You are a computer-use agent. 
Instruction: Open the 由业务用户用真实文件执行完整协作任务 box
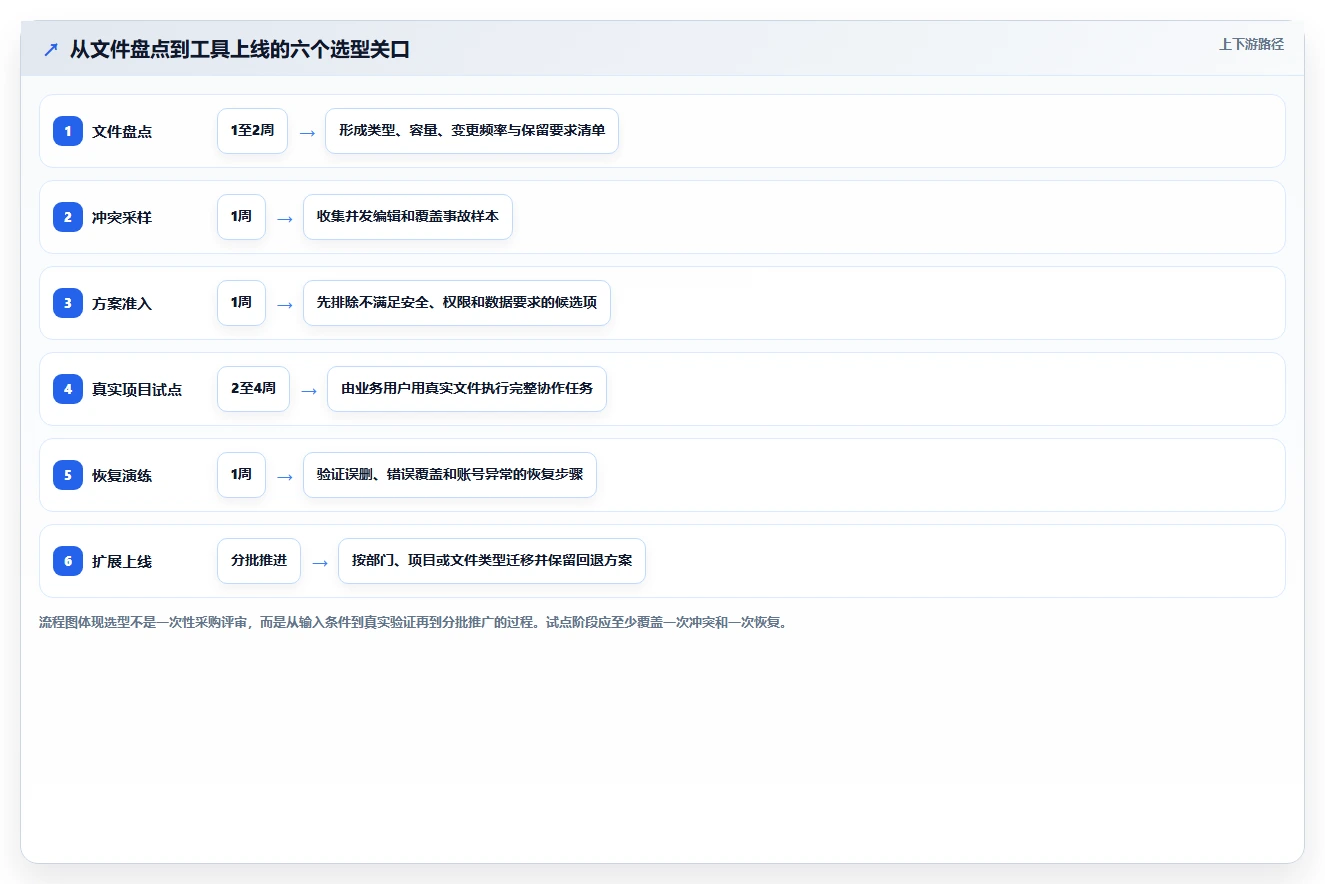click(x=467, y=389)
